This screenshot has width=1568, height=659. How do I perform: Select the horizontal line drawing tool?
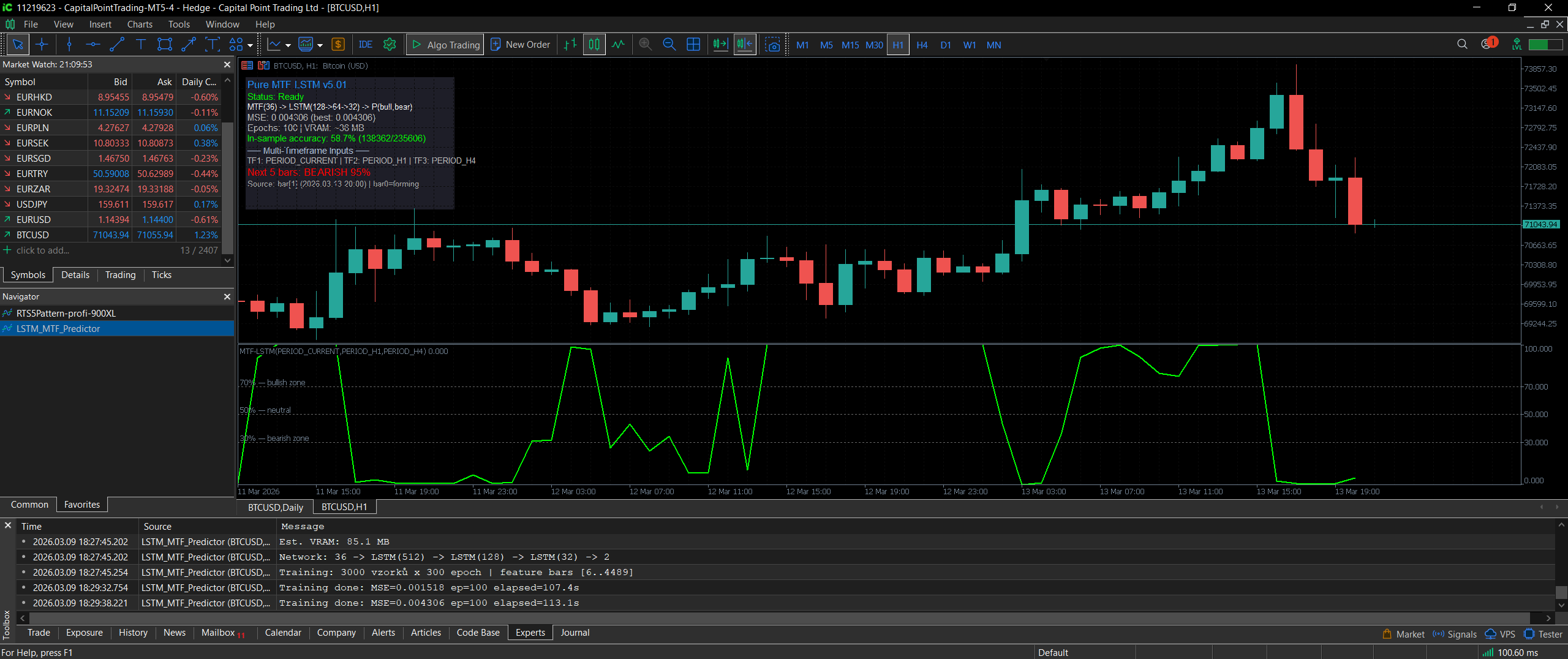point(92,44)
